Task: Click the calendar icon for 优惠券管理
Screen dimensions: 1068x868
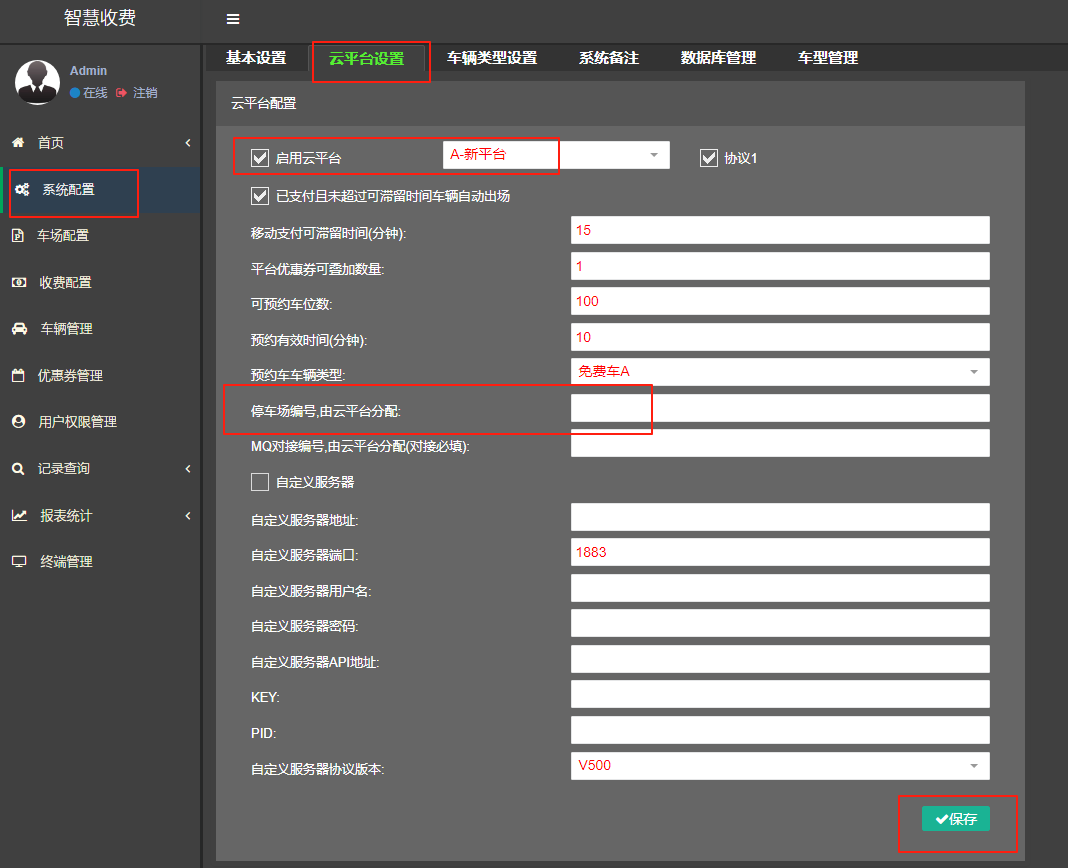Action: coord(18,375)
